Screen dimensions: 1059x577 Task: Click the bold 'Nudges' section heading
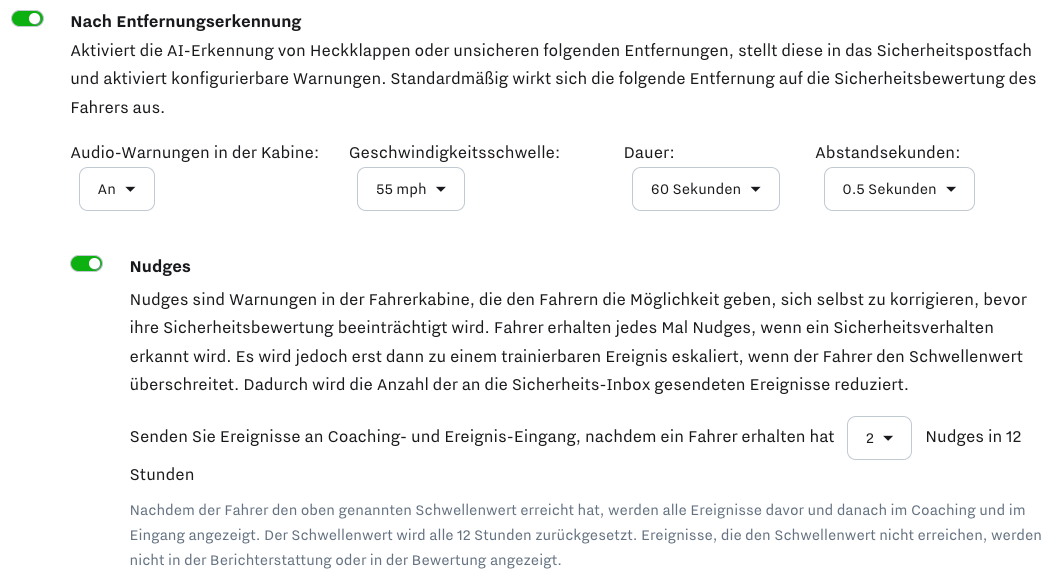(160, 266)
